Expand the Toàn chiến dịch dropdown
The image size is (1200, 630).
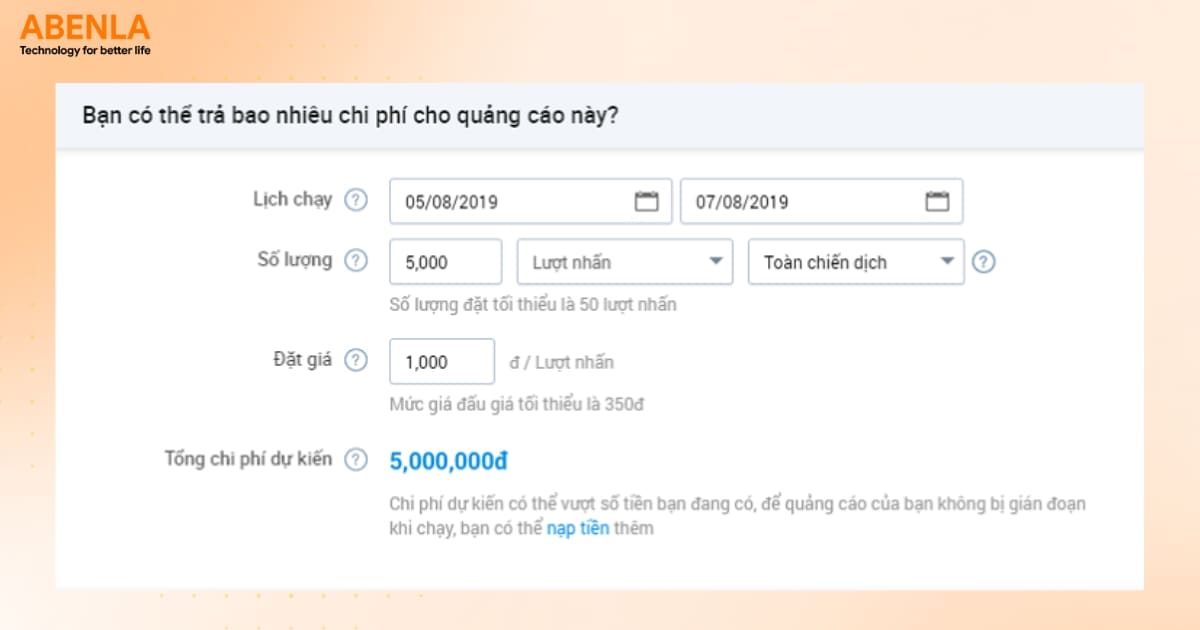[x=856, y=262]
